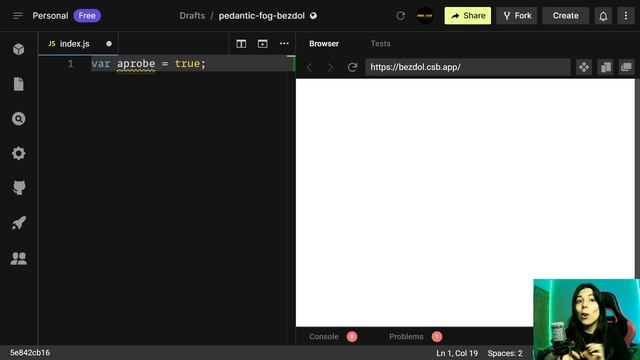Click the variable name aprobe
The image size is (640, 360).
point(136,64)
